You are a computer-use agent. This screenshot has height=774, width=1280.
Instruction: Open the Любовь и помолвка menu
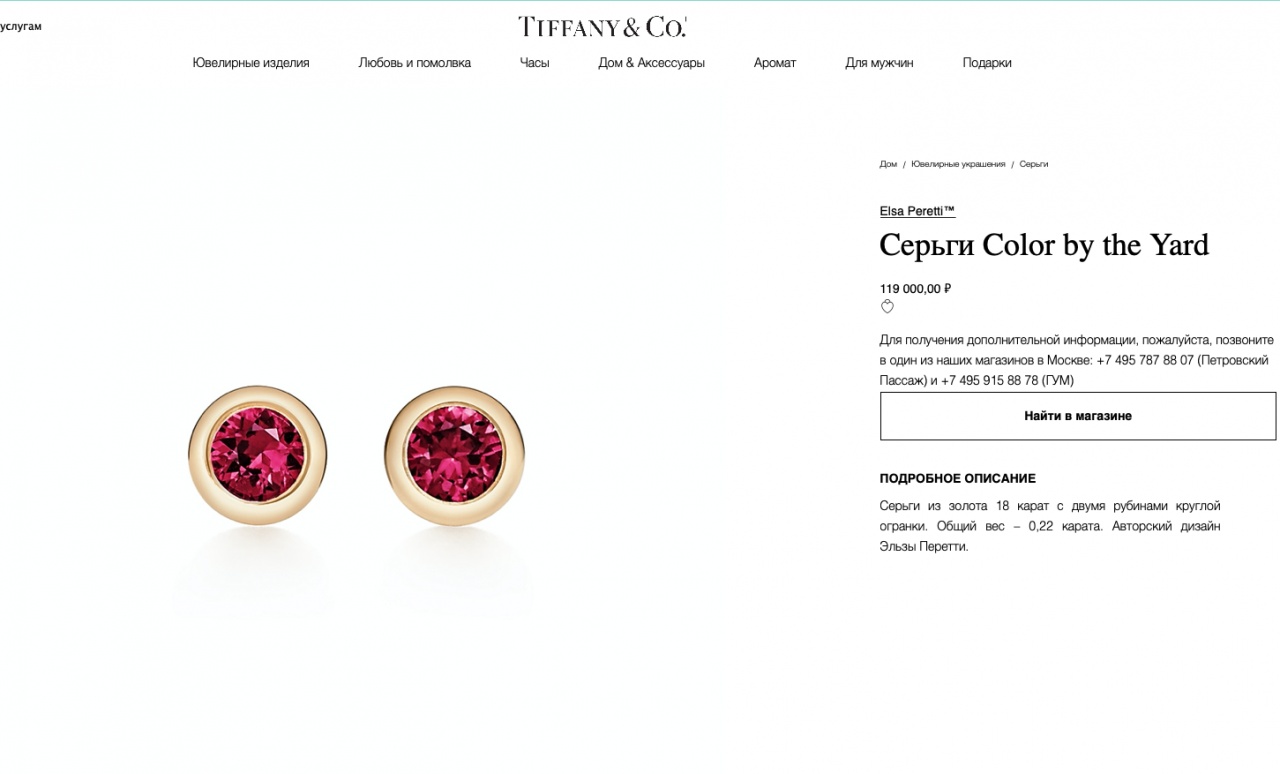click(414, 62)
